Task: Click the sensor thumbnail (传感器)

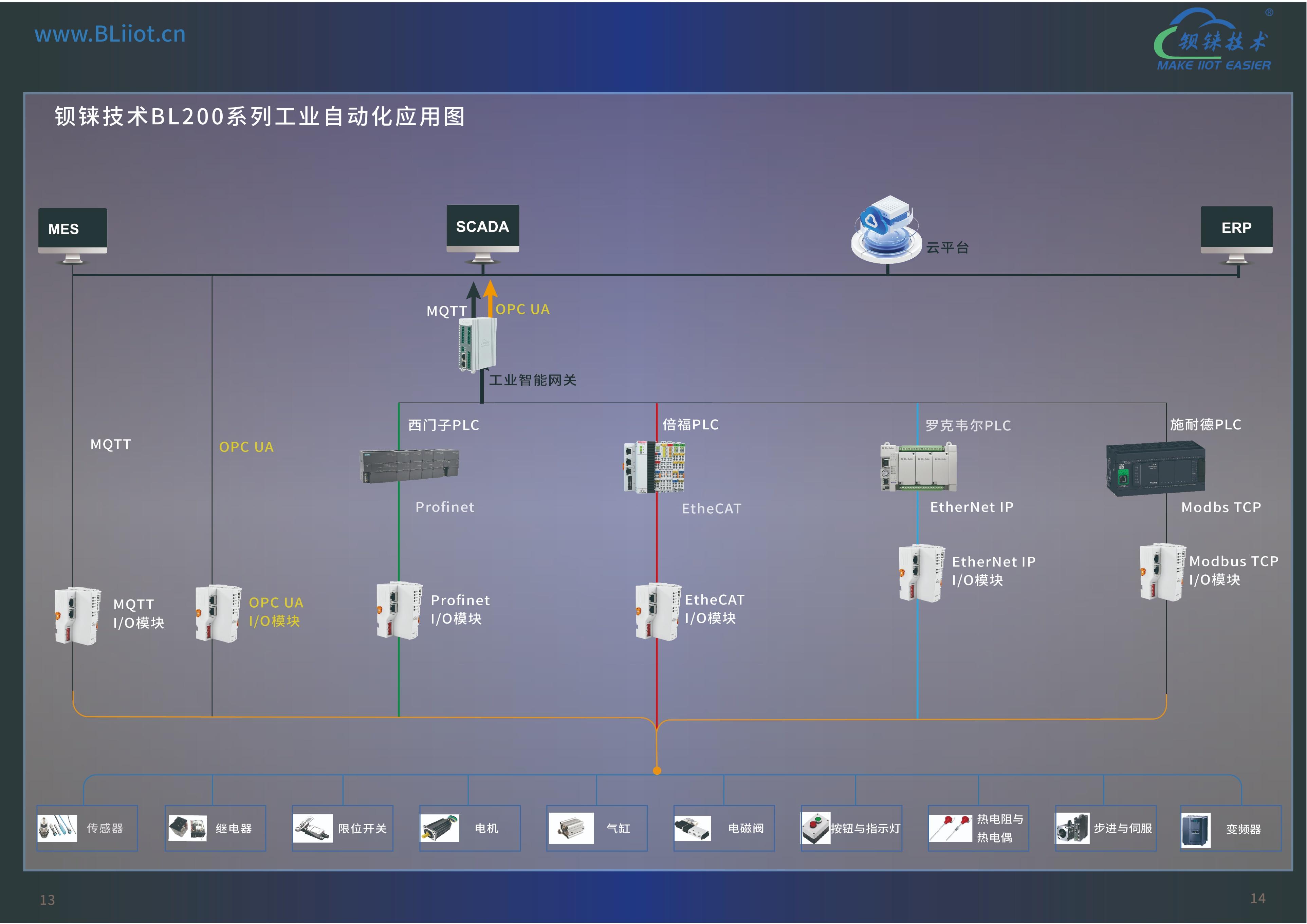Action: point(57,828)
